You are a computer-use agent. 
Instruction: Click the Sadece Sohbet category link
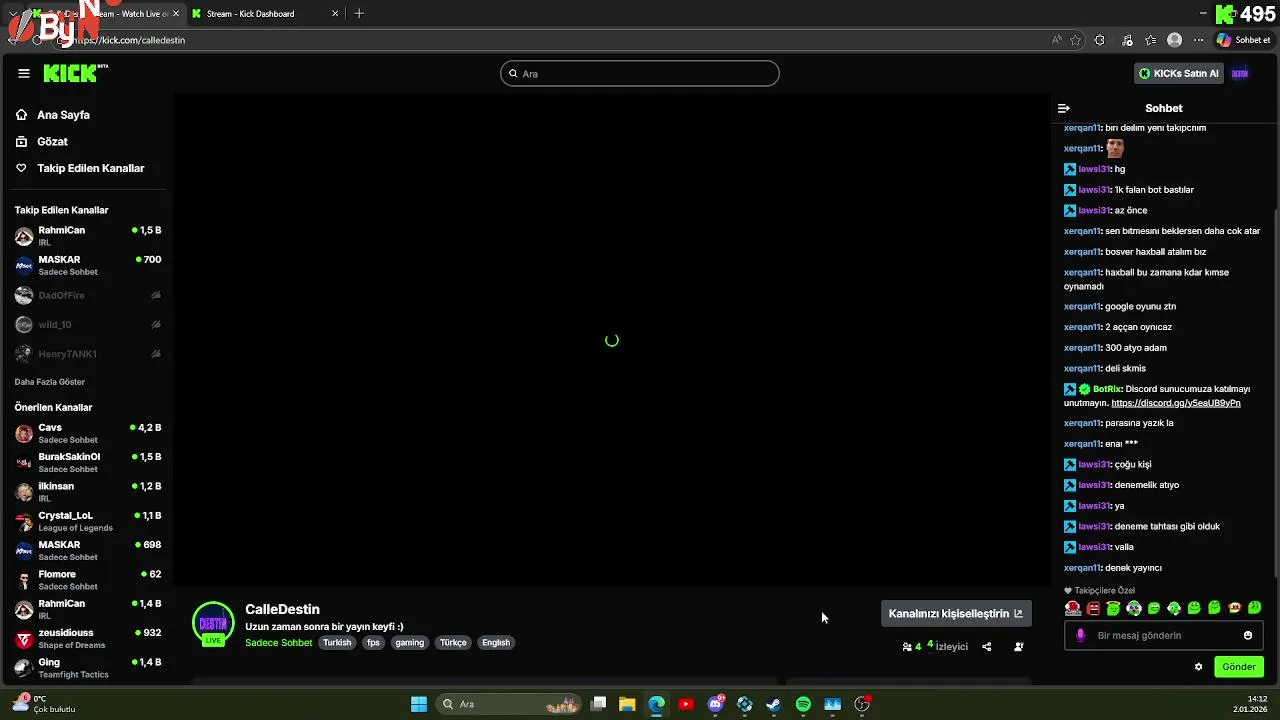[x=278, y=643]
